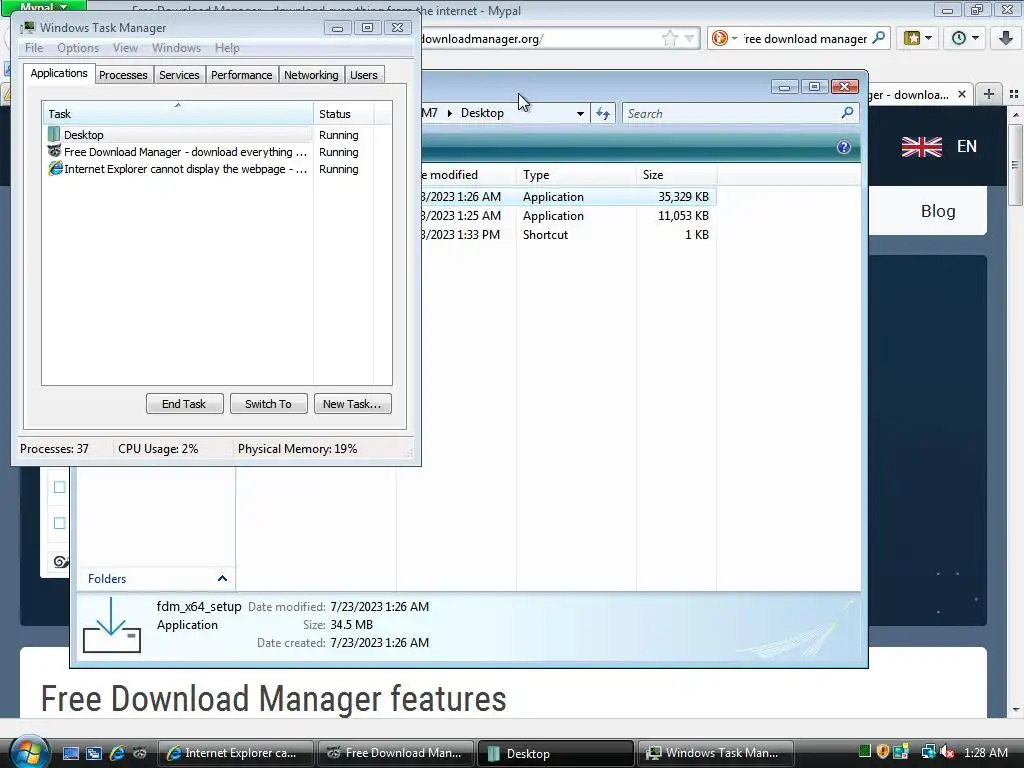Screen dimensions: 1024x768
Task: Click green CPU meter tray icon
Action: 865,752
